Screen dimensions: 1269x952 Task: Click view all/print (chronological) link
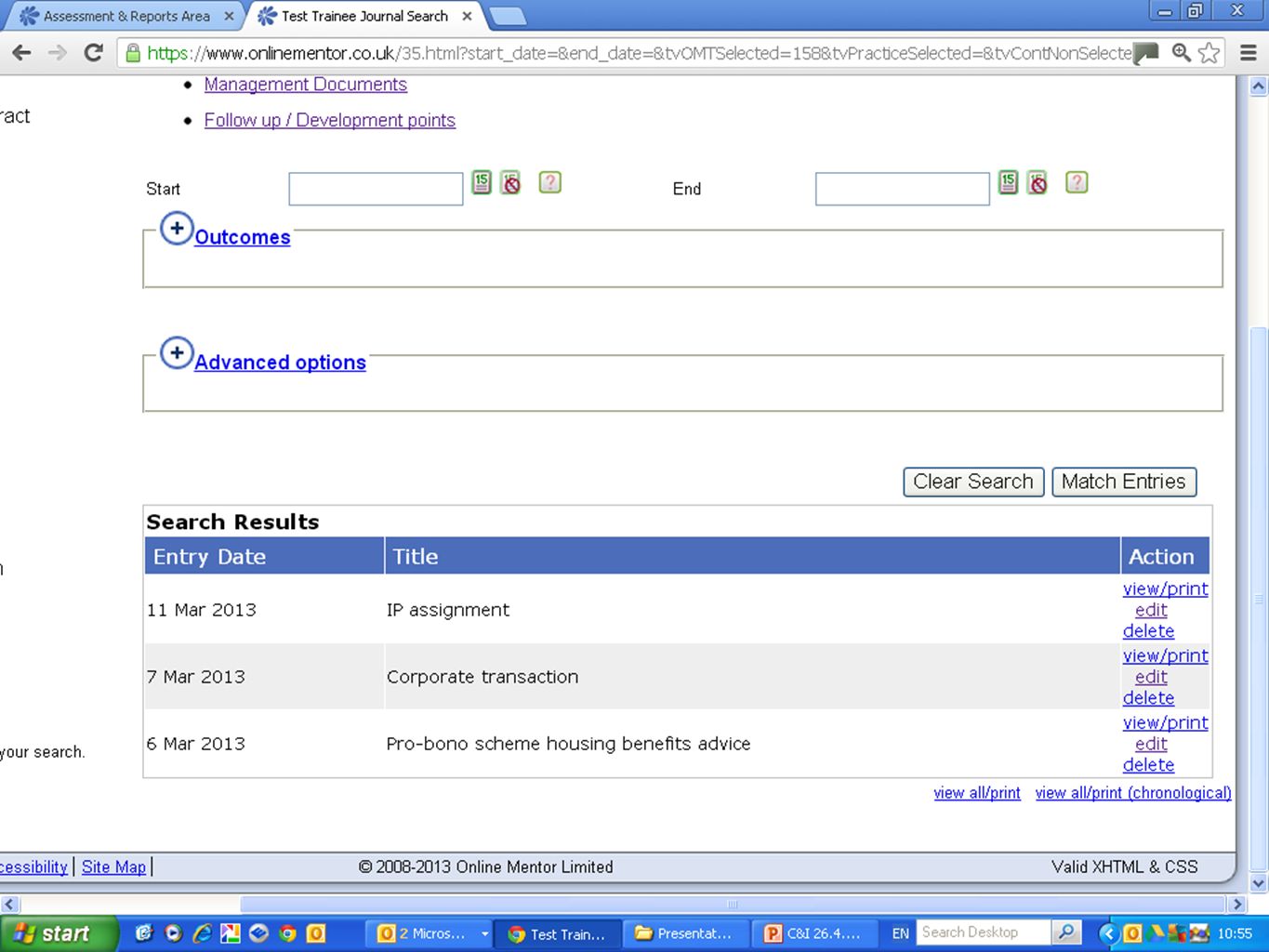point(1133,793)
